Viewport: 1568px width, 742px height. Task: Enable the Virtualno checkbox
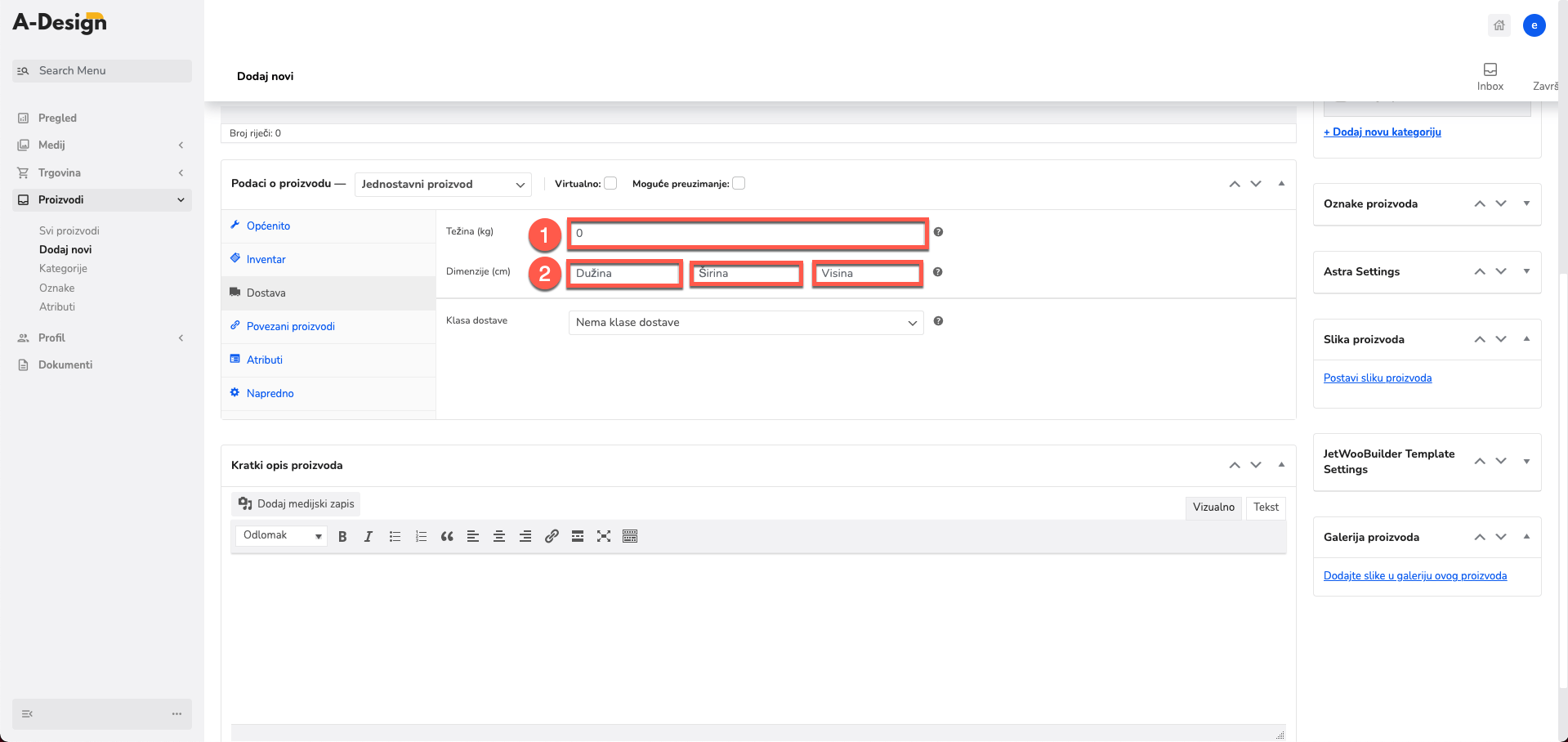pos(610,183)
